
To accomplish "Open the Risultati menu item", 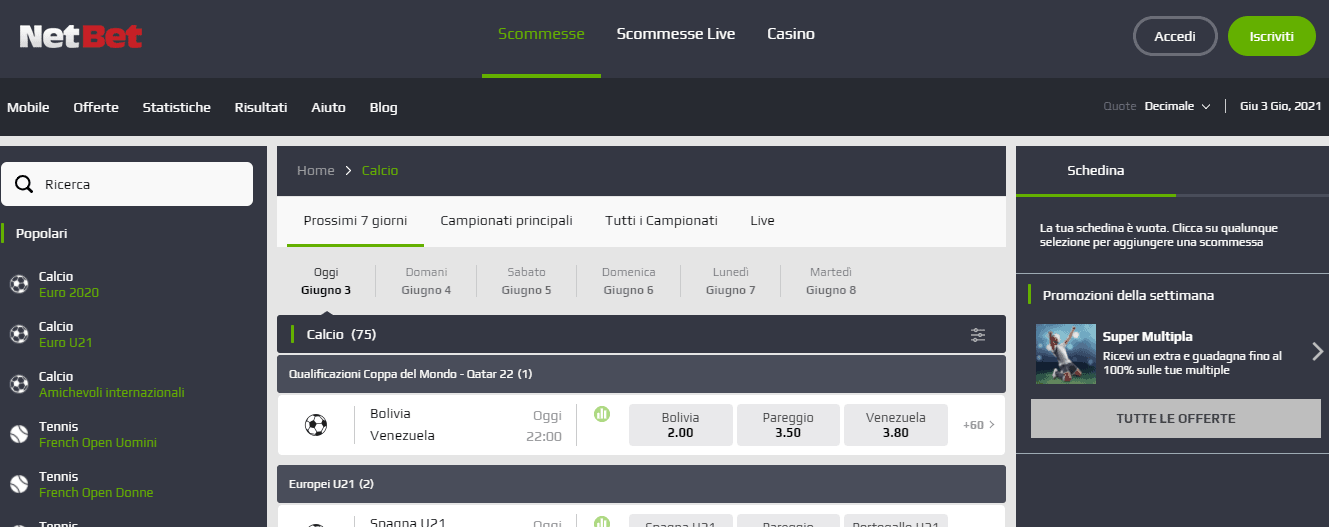I will click(x=261, y=107).
